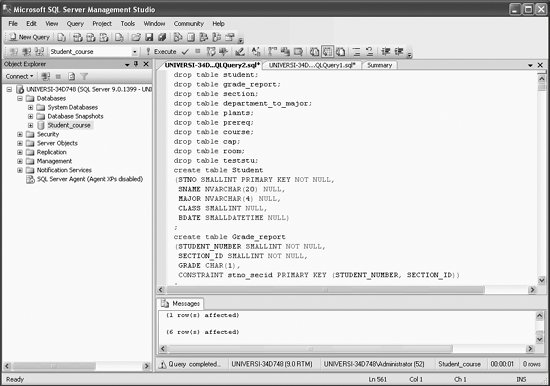Open the Student_course database dropdown
Viewport: 550px width, 386px height.
(x=135, y=52)
